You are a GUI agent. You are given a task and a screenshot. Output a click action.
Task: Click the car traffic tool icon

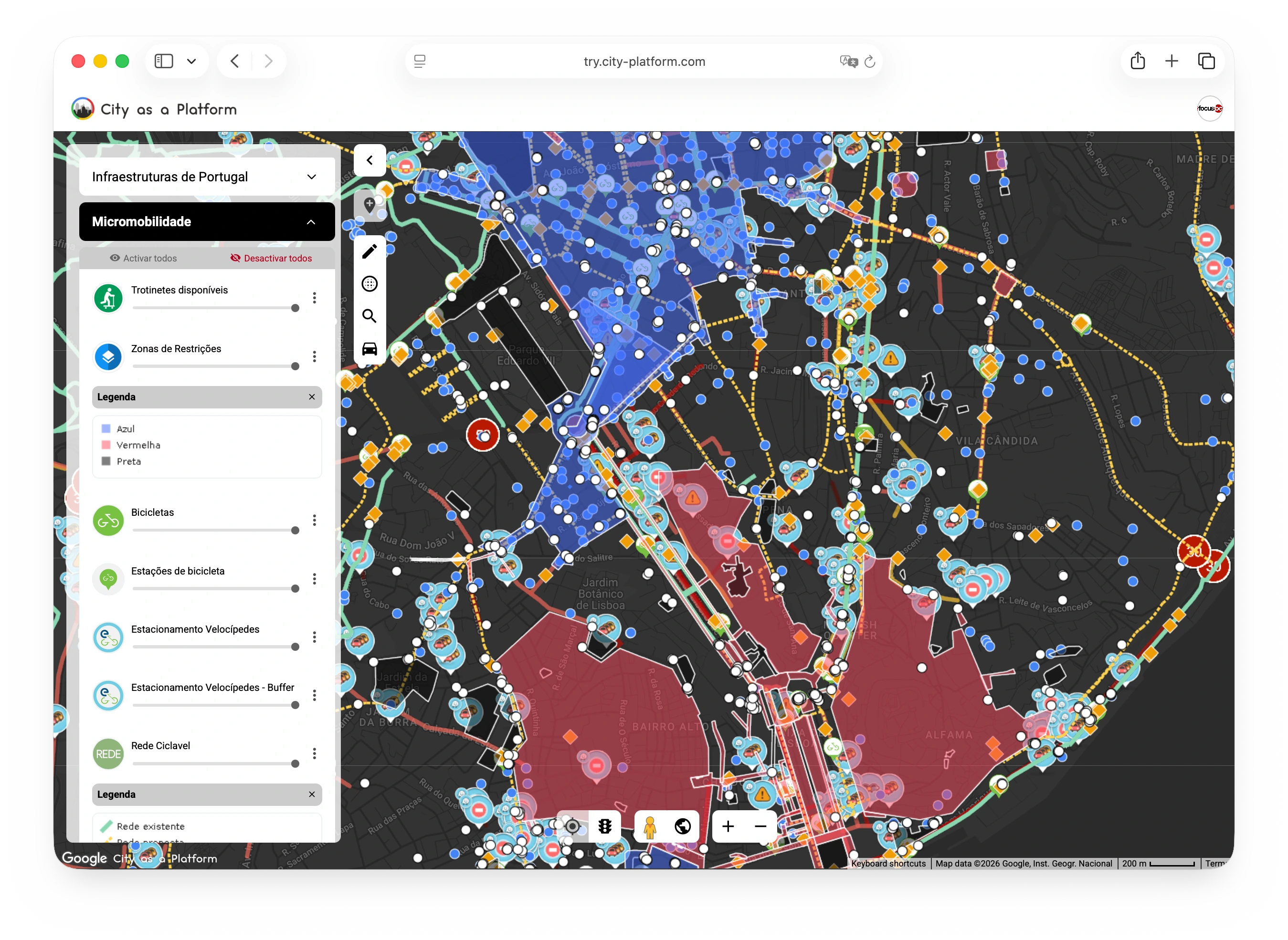coord(370,349)
